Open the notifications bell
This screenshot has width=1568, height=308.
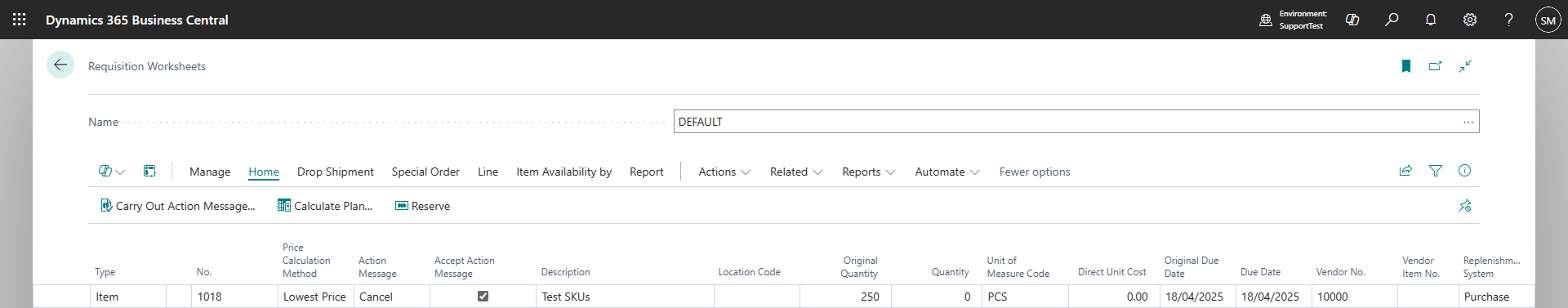pos(1431,20)
